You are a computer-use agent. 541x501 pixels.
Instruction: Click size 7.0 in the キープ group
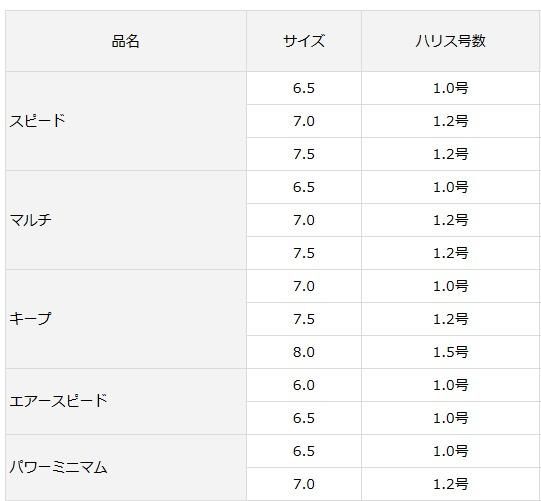tap(304, 286)
